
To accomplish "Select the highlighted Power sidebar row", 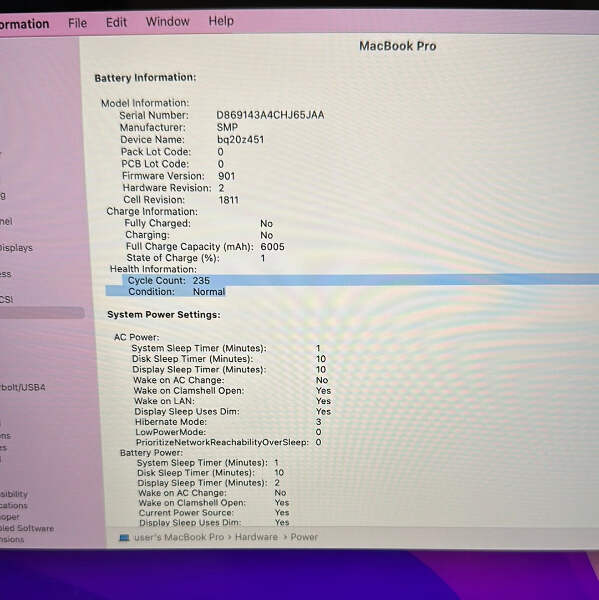I will (x=41, y=313).
